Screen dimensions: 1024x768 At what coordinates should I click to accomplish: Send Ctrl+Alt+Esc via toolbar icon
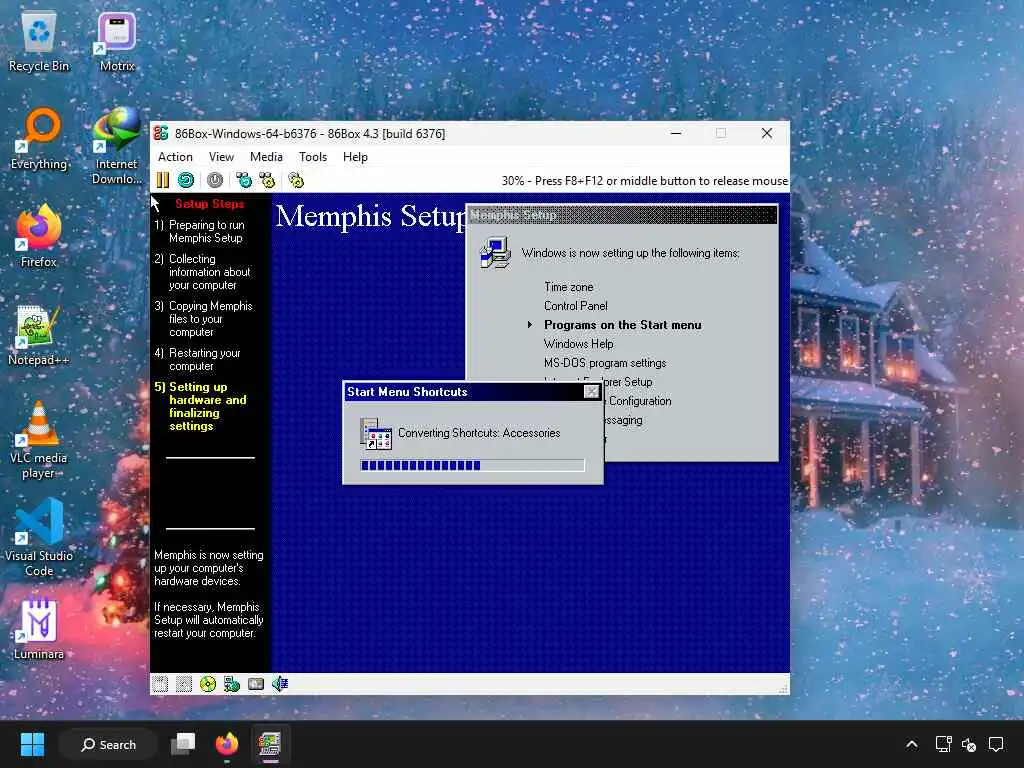coord(267,180)
